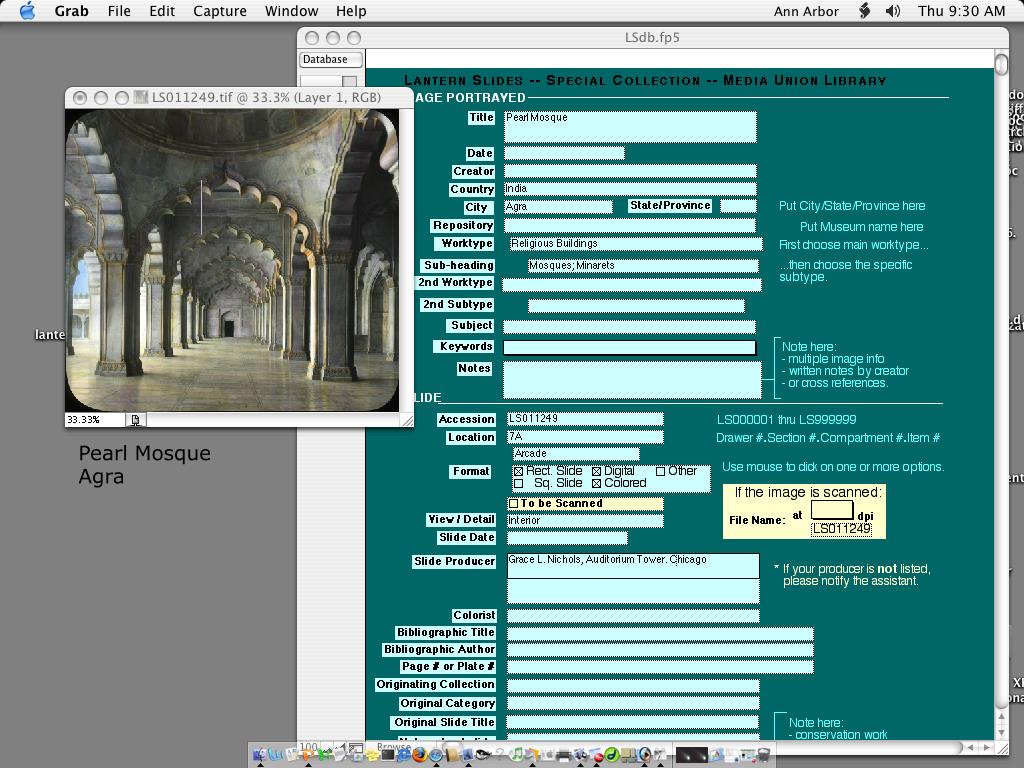The height and width of the screenshot is (768, 1024).
Task: Launch Internet Explorer from the Dock
Action: pos(403,755)
